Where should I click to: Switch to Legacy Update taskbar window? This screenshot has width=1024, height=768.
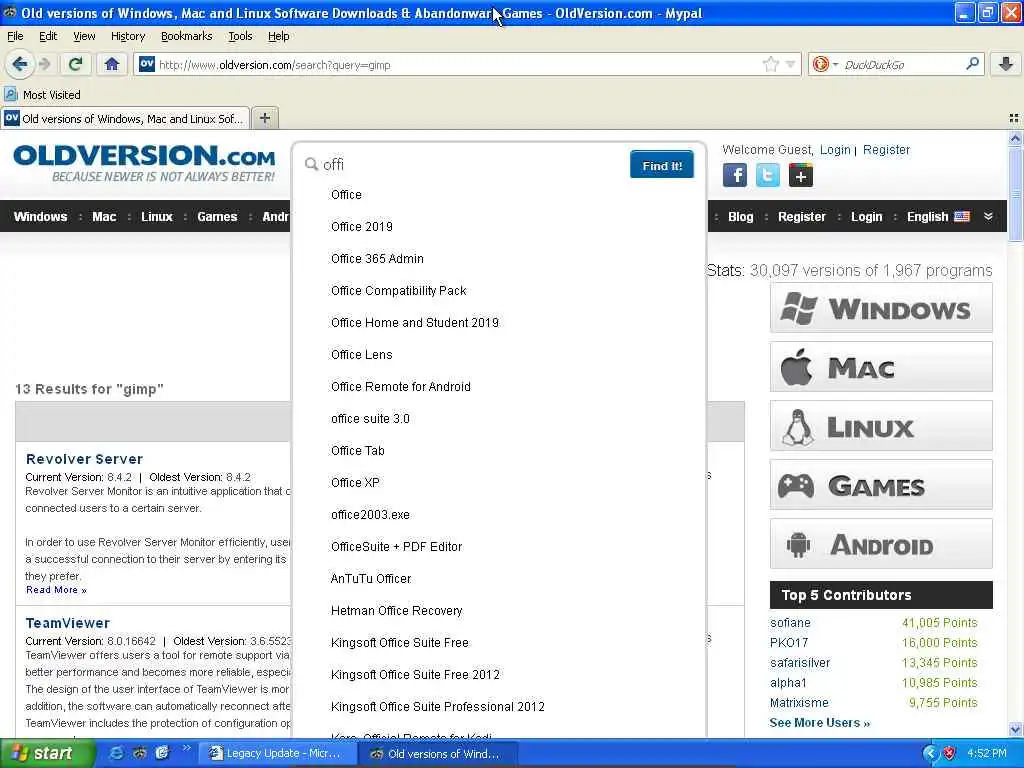tap(277, 753)
